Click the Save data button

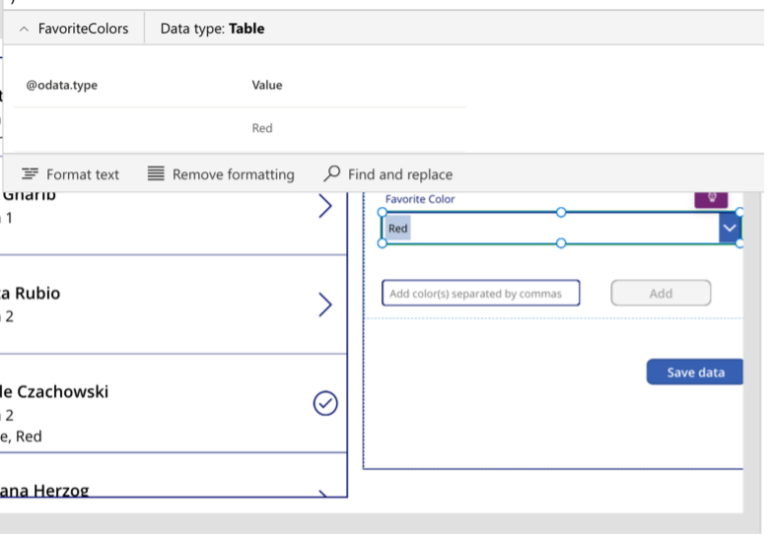[x=695, y=372]
